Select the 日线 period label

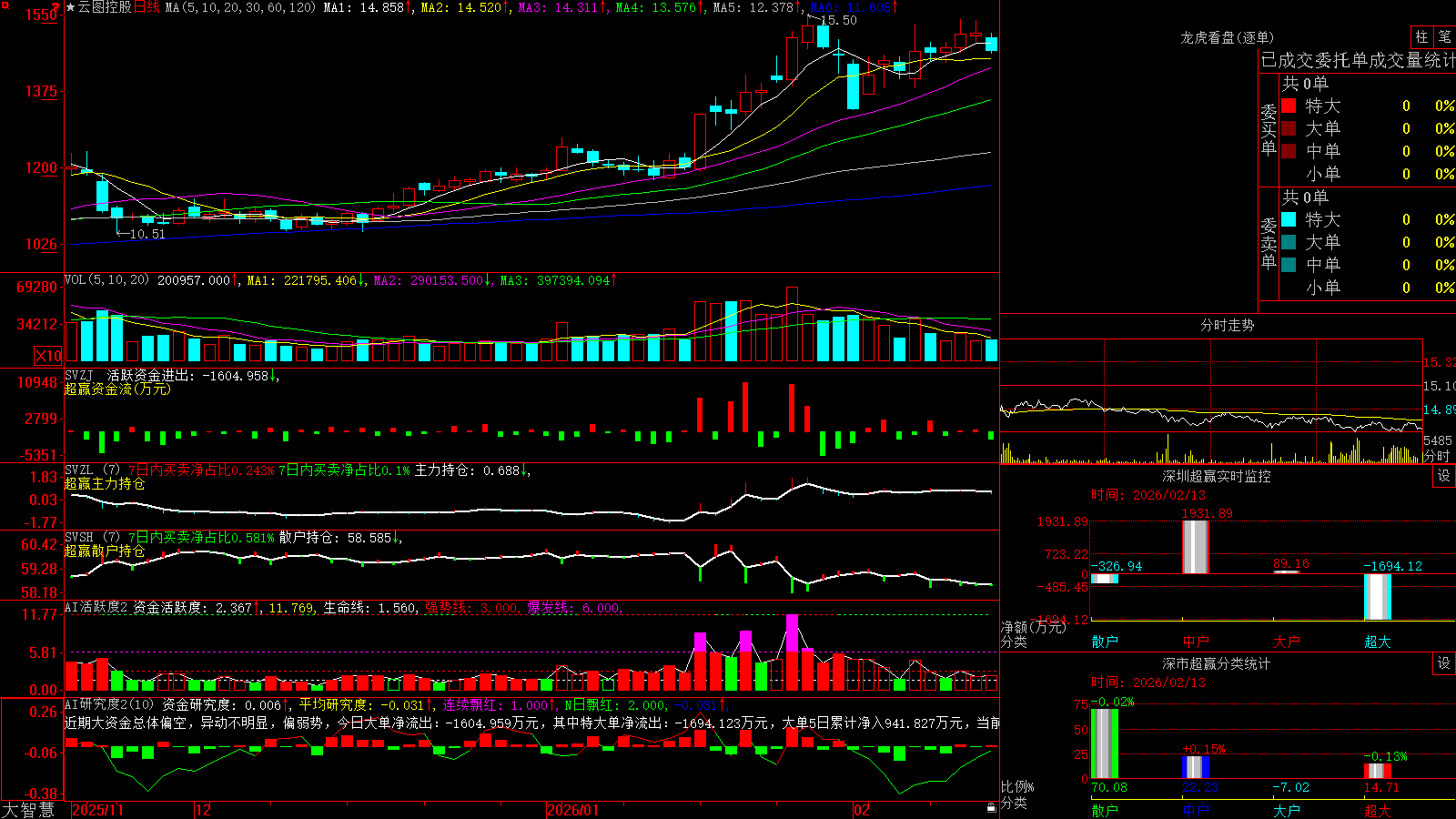147,7
